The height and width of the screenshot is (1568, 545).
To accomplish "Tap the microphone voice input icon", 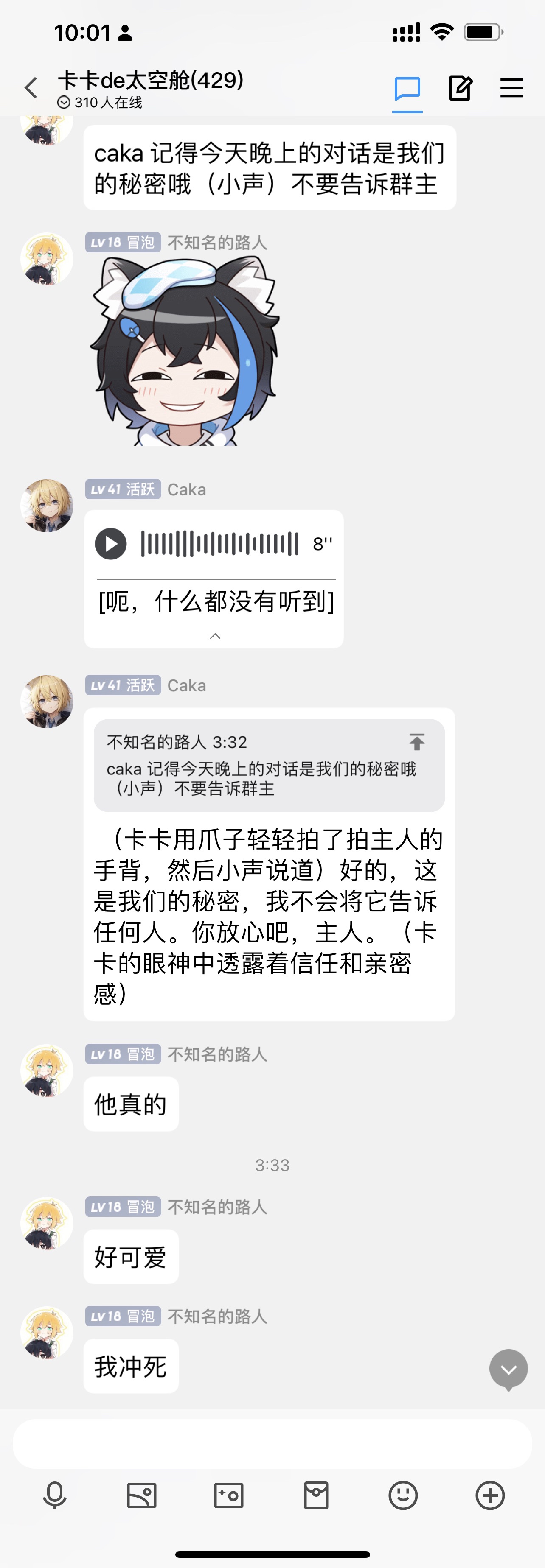I will [x=55, y=1495].
